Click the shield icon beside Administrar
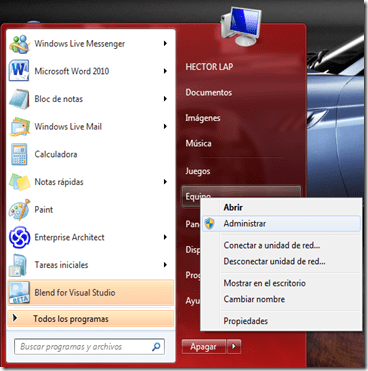 tap(209, 223)
